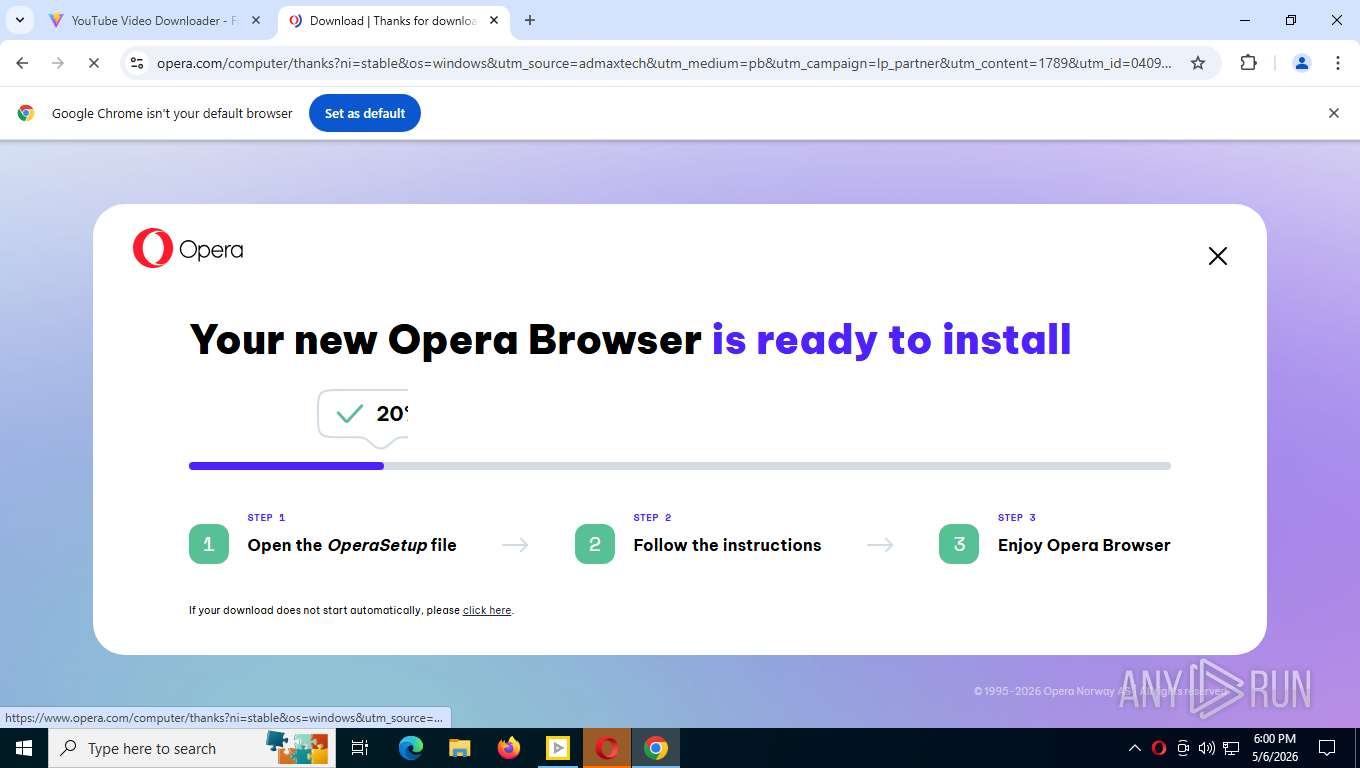Minimize the Chrome window
The width and height of the screenshot is (1360, 768).
[x=1245, y=20]
